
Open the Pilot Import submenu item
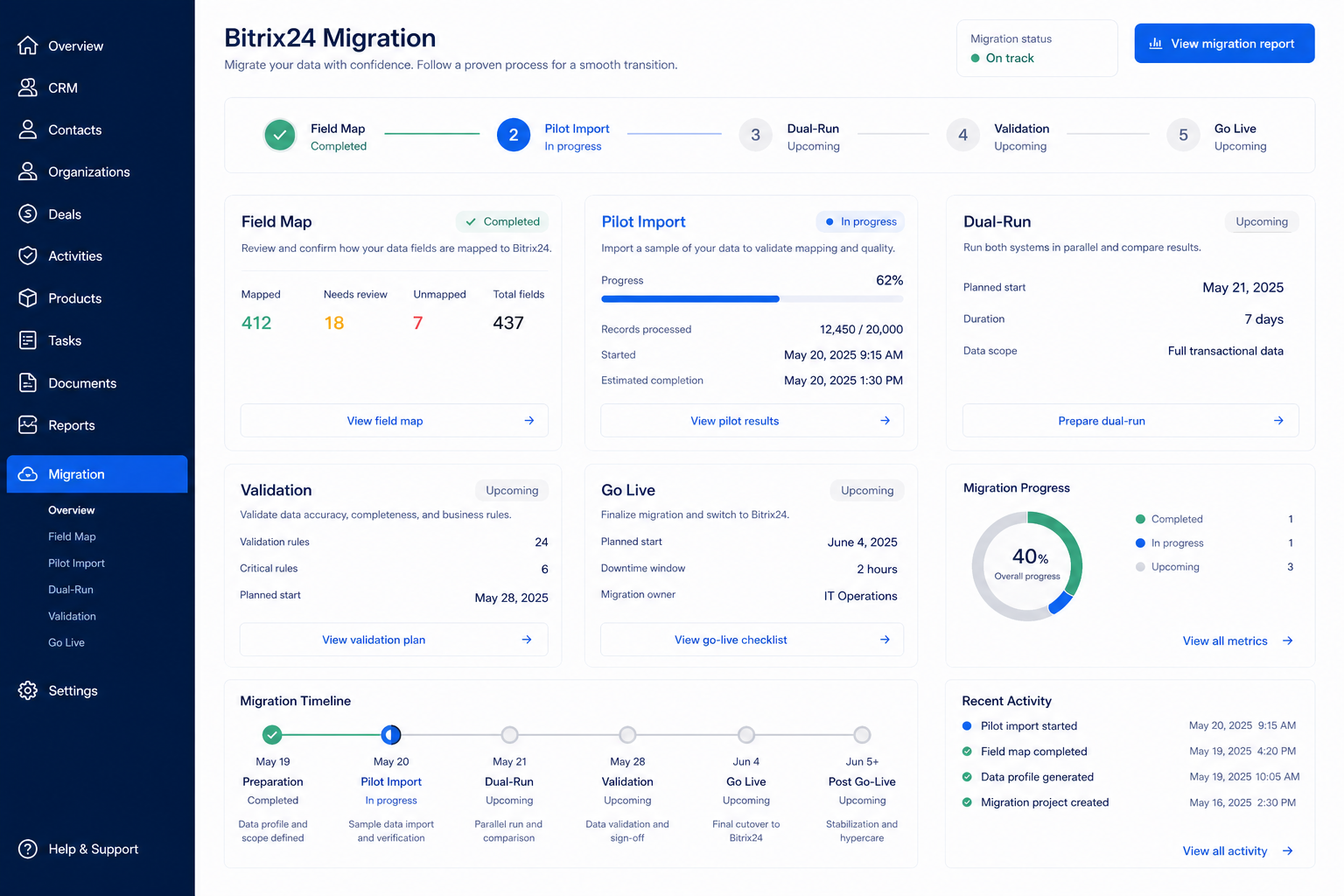tap(76, 563)
